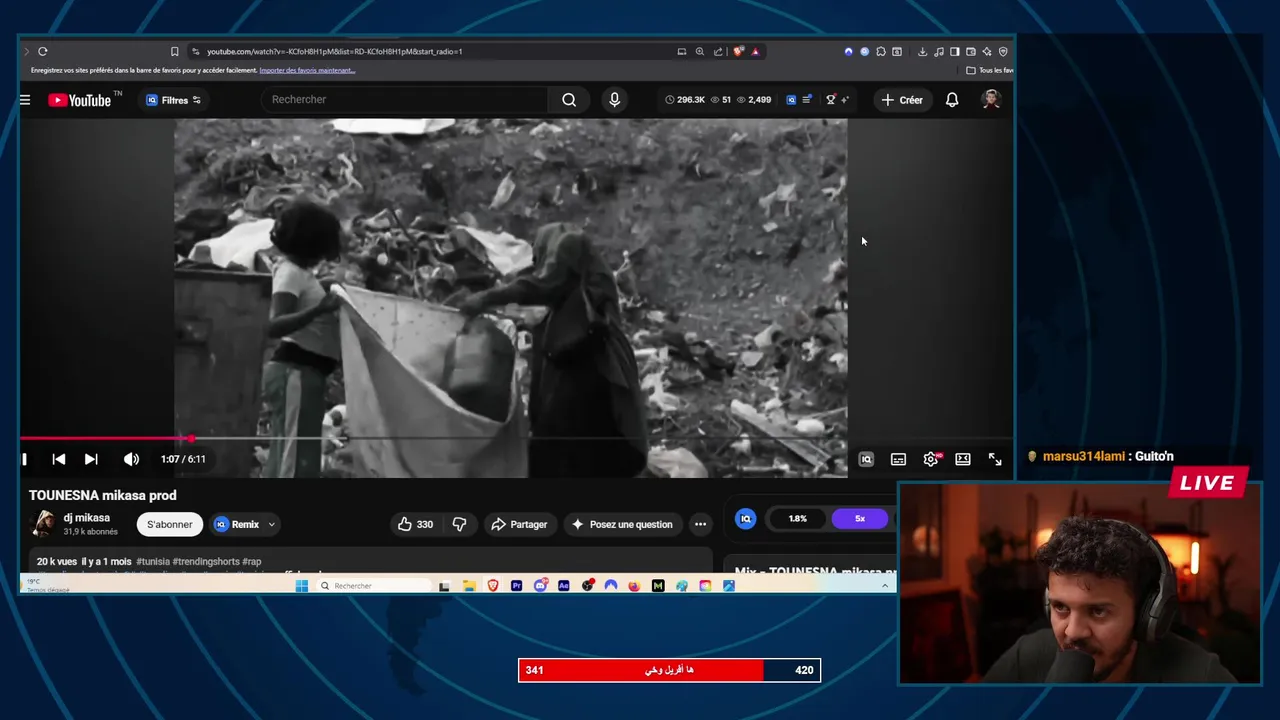Open File Explorer from taskbar

pos(469,586)
